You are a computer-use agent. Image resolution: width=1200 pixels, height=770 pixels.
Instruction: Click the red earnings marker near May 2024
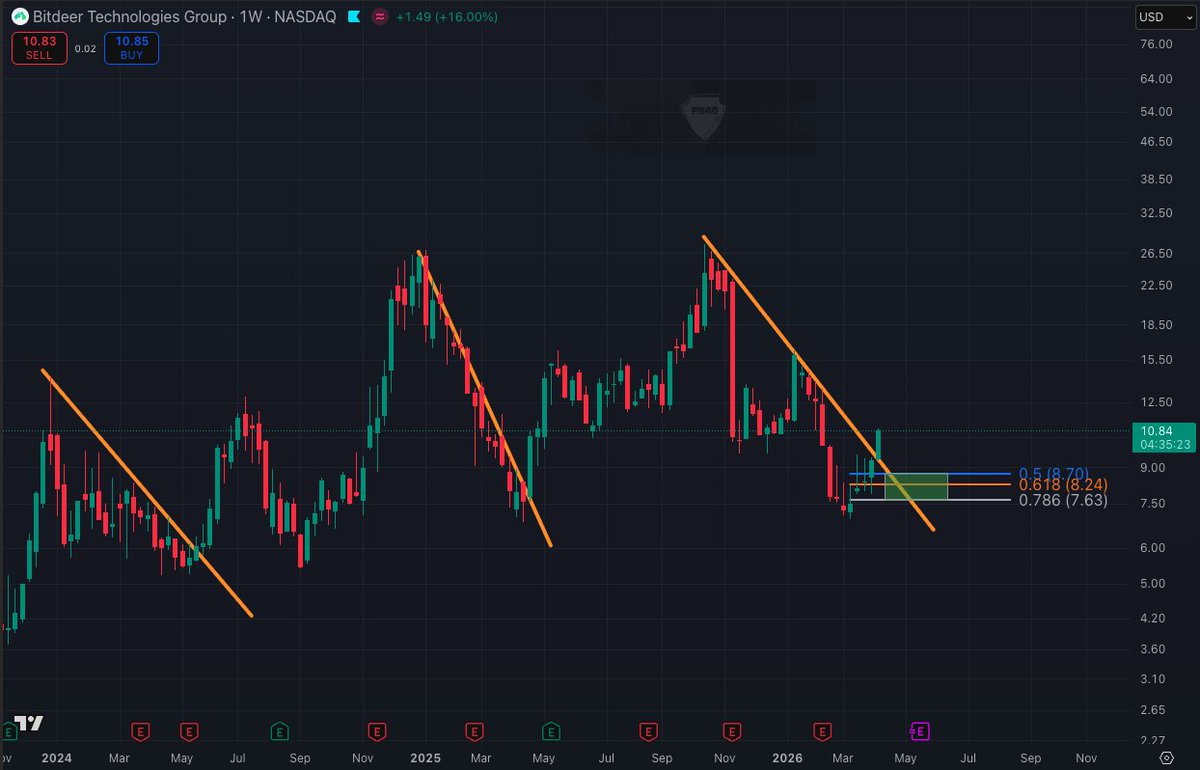(x=188, y=732)
